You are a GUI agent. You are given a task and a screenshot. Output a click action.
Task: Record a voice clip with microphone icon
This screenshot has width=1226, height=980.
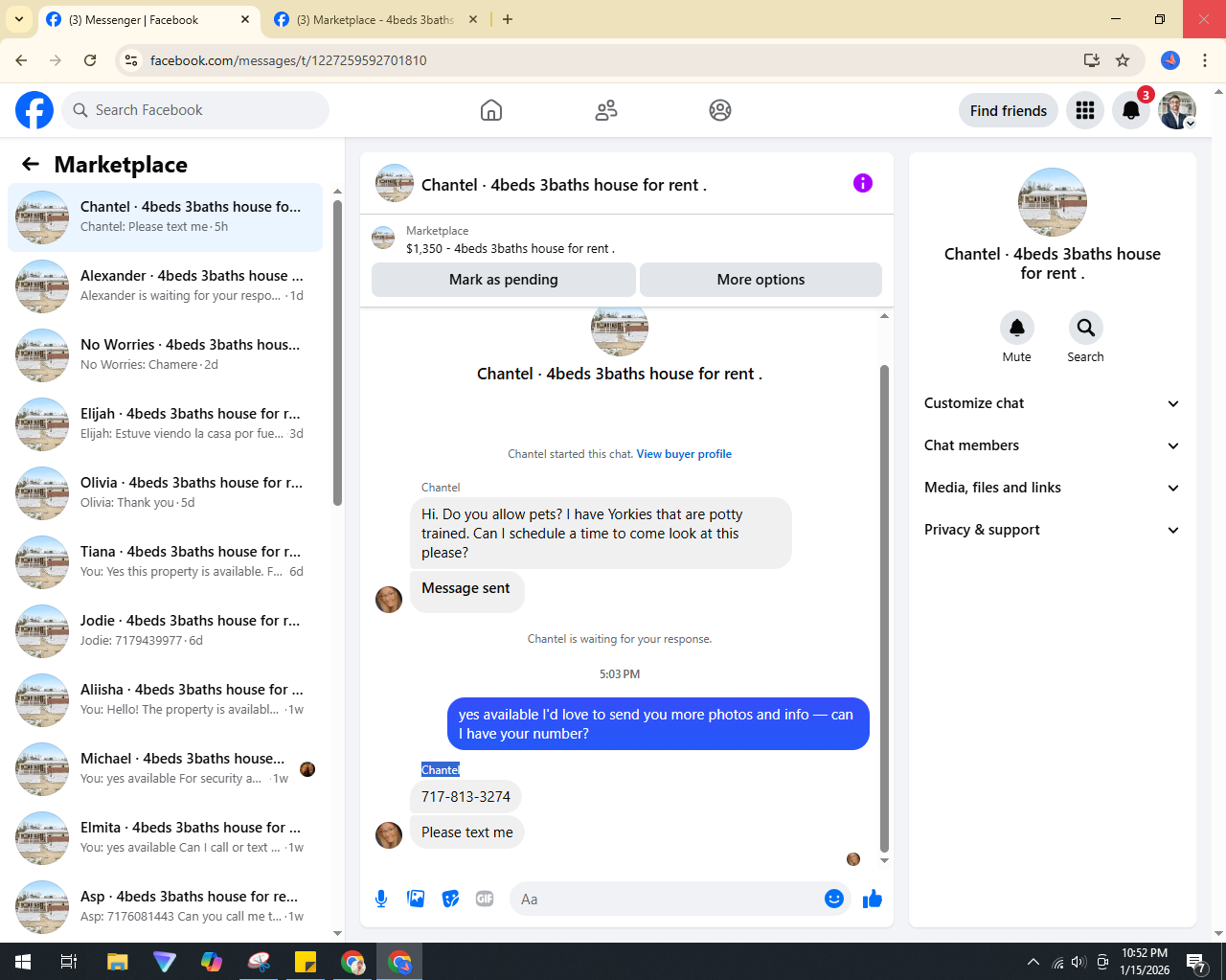point(381,899)
